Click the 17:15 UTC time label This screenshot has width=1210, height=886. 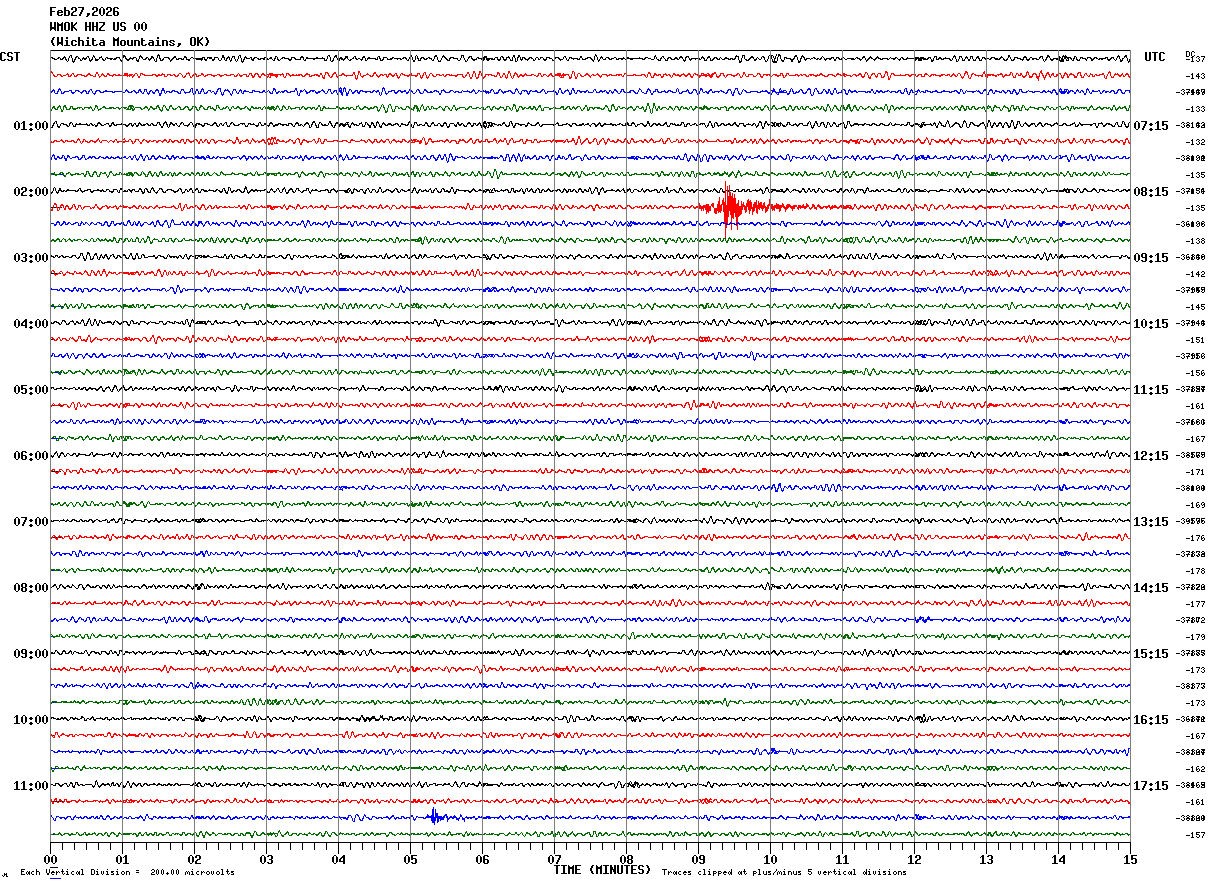pyautogui.click(x=1151, y=786)
